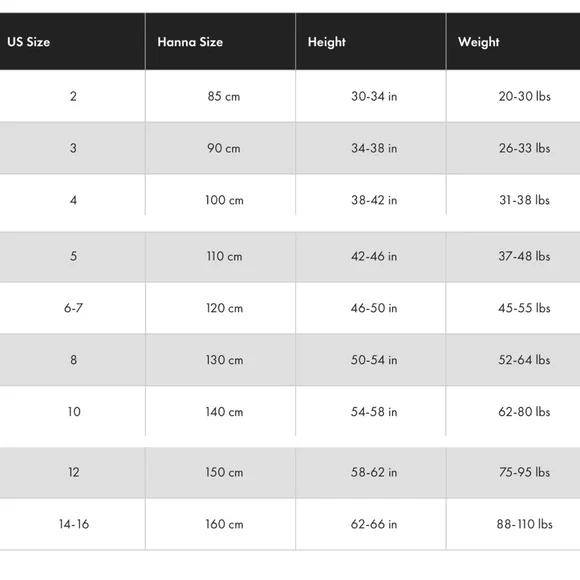
Task: Click the 62-80 lbs weight cell
Action: tap(513, 411)
